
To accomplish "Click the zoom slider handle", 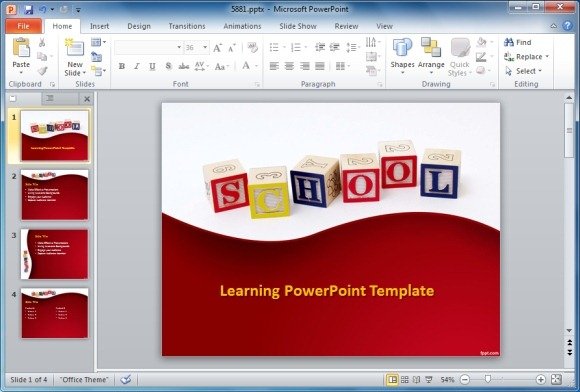I will (488, 379).
